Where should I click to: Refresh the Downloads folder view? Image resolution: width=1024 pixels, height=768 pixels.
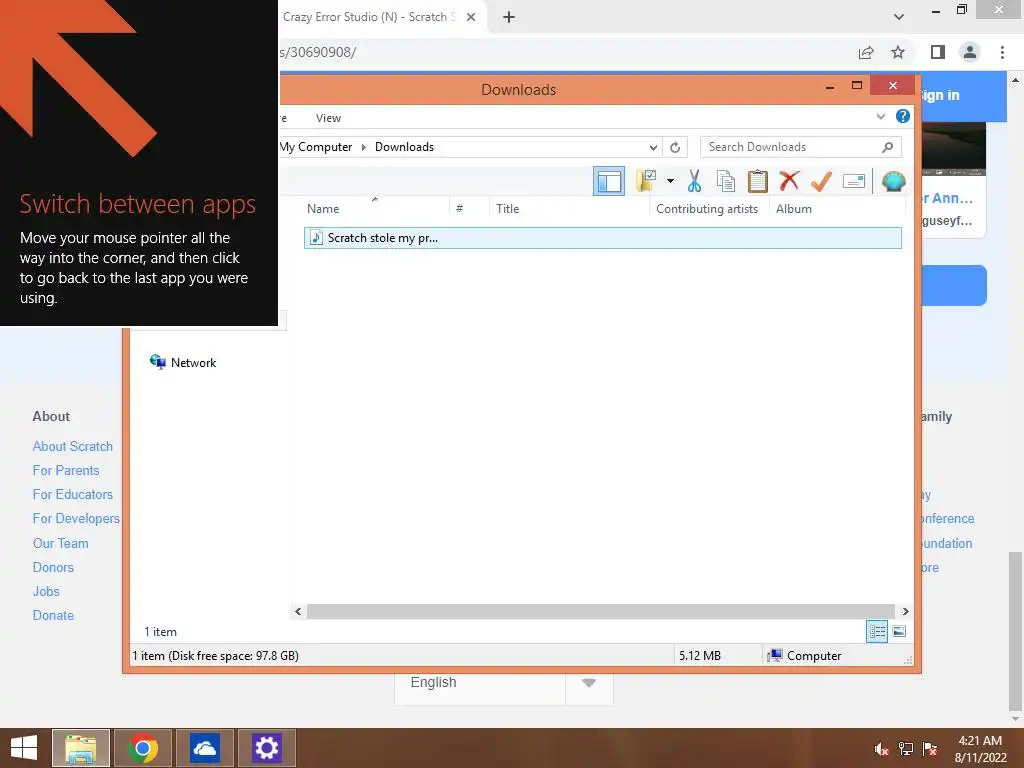(x=675, y=147)
